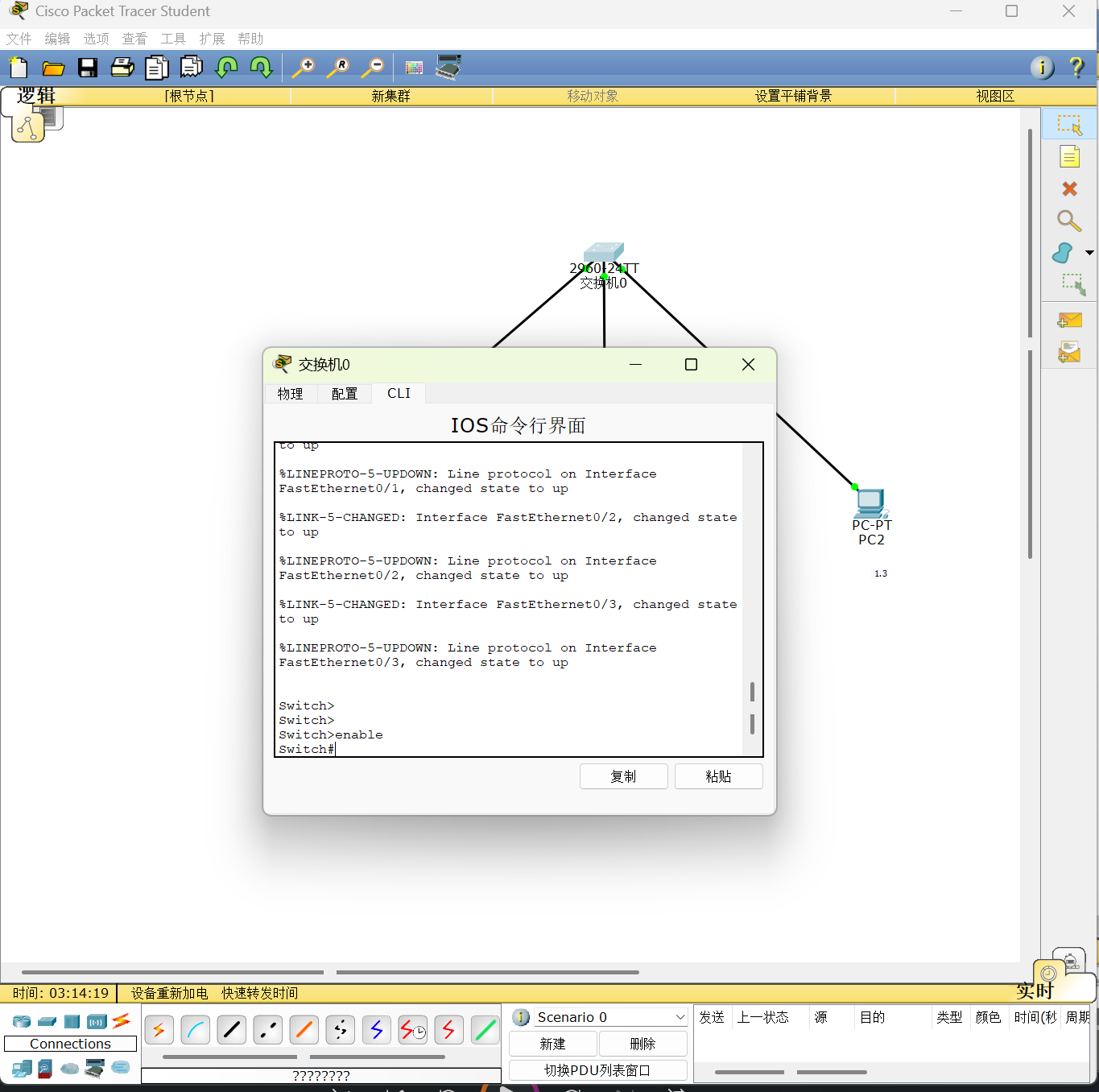Zoom out with the minus magnifier
The image size is (1099, 1092).
(x=373, y=68)
